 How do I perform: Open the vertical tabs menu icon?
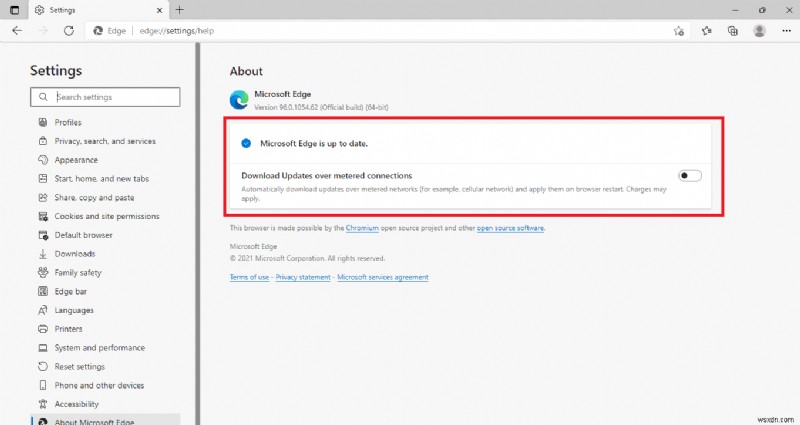[15, 10]
